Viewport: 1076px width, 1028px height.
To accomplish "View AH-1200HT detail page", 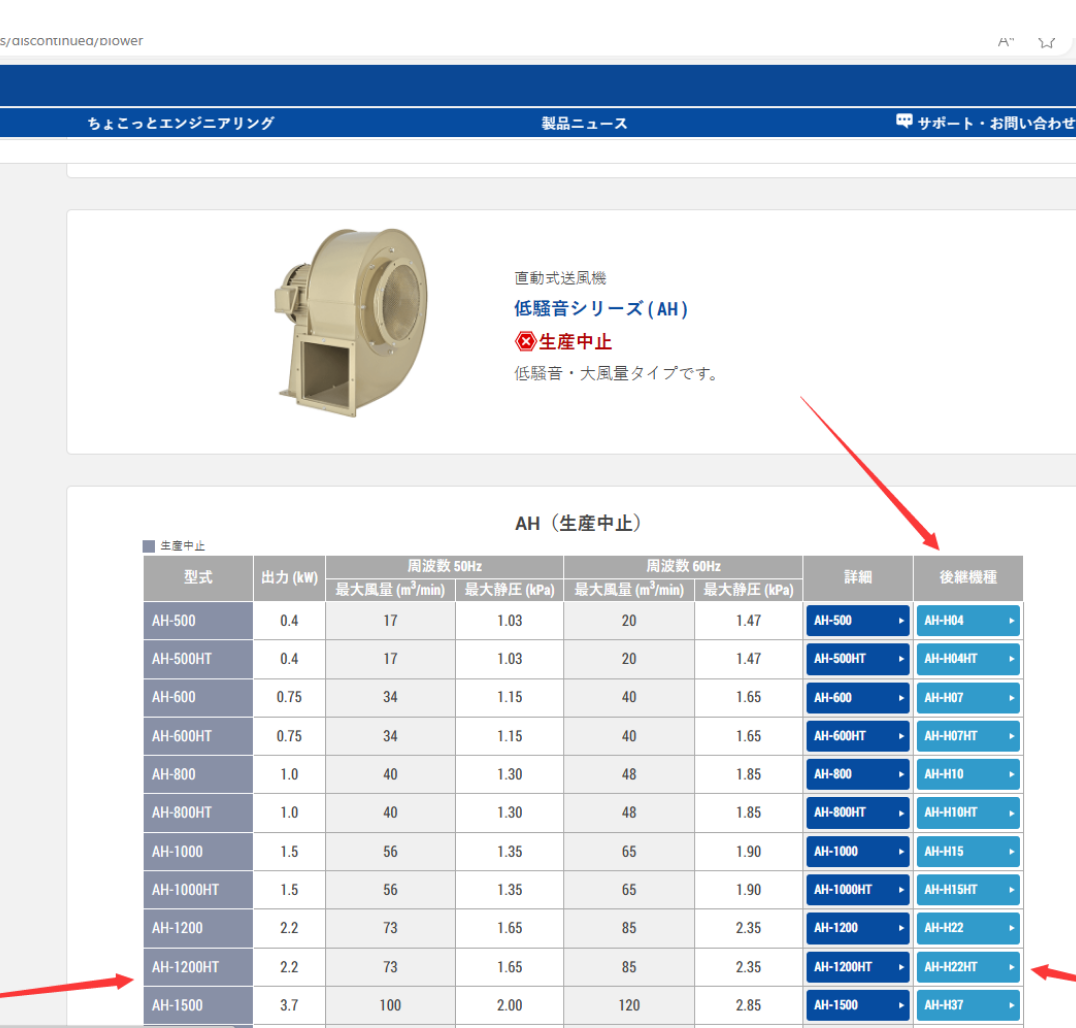I will pyautogui.click(x=857, y=967).
